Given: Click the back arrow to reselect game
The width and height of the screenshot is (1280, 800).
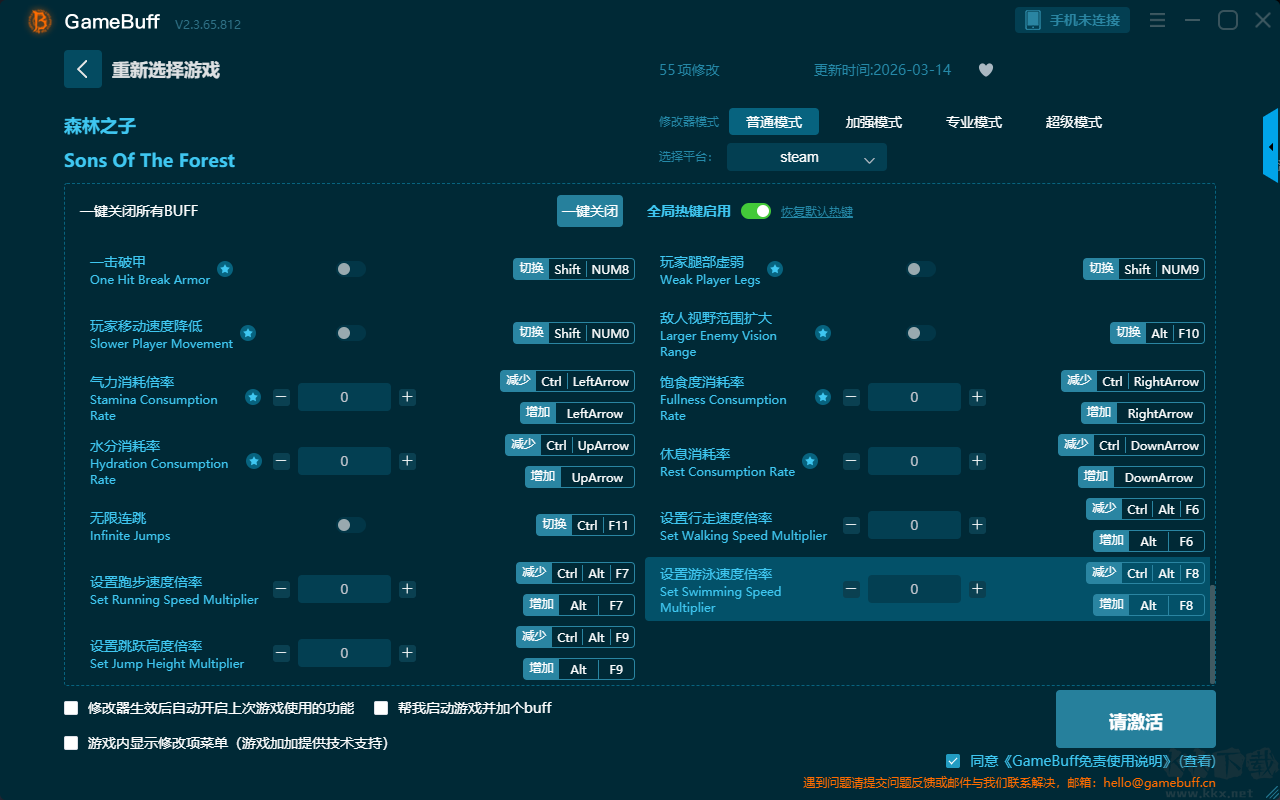Looking at the screenshot, I should click(x=83, y=69).
